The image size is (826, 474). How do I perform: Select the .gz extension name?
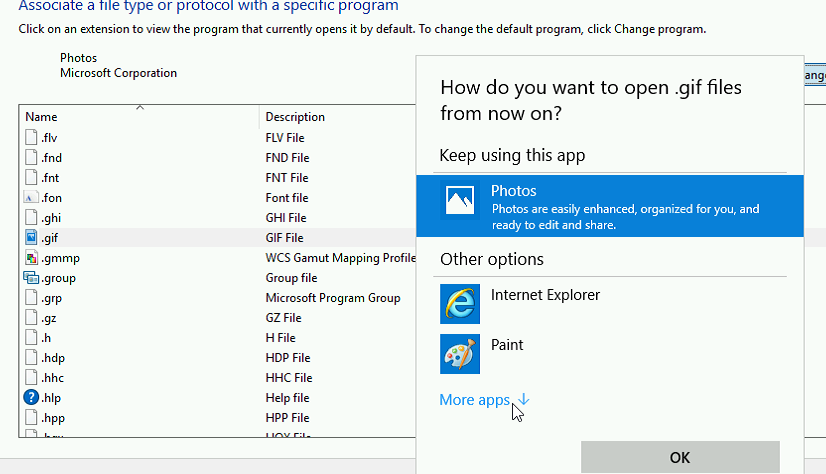click(x=49, y=318)
